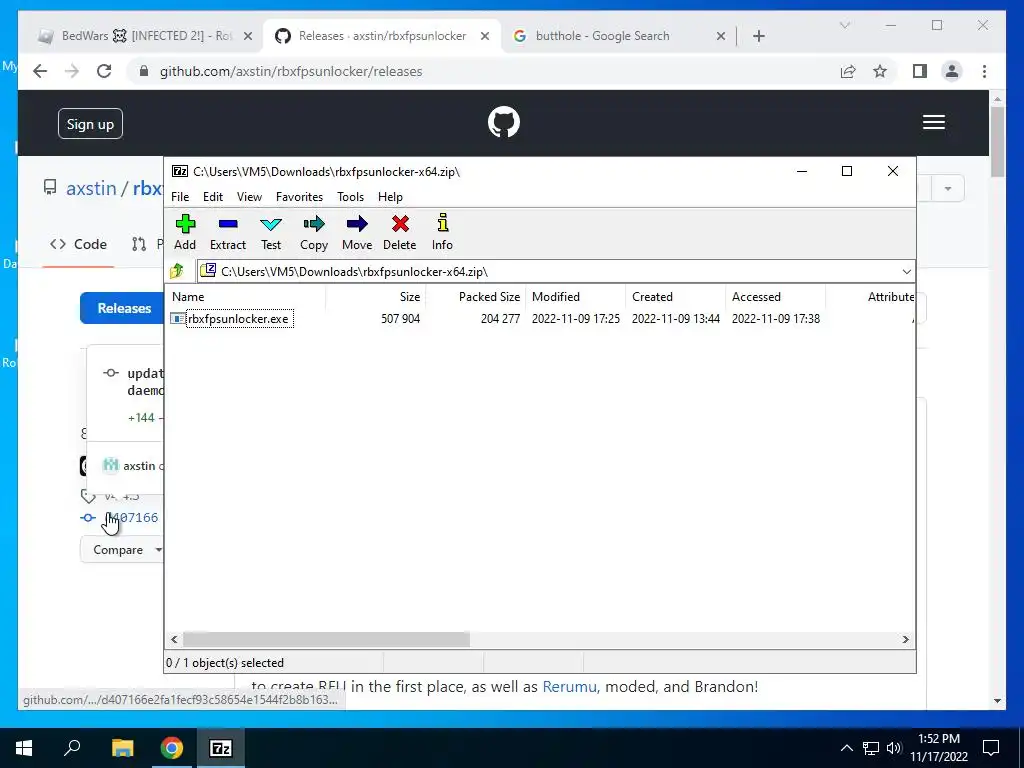The height and width of the screenshot is (768, 1024).
Task: Click the GitHub Sign up button
Action: [x=90, y=123]
